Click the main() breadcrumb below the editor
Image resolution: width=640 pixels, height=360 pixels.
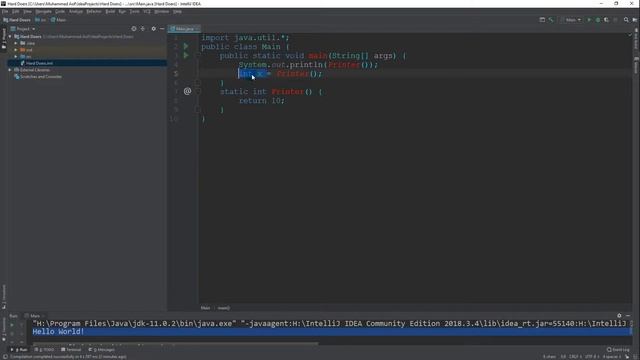coord(224,308)
